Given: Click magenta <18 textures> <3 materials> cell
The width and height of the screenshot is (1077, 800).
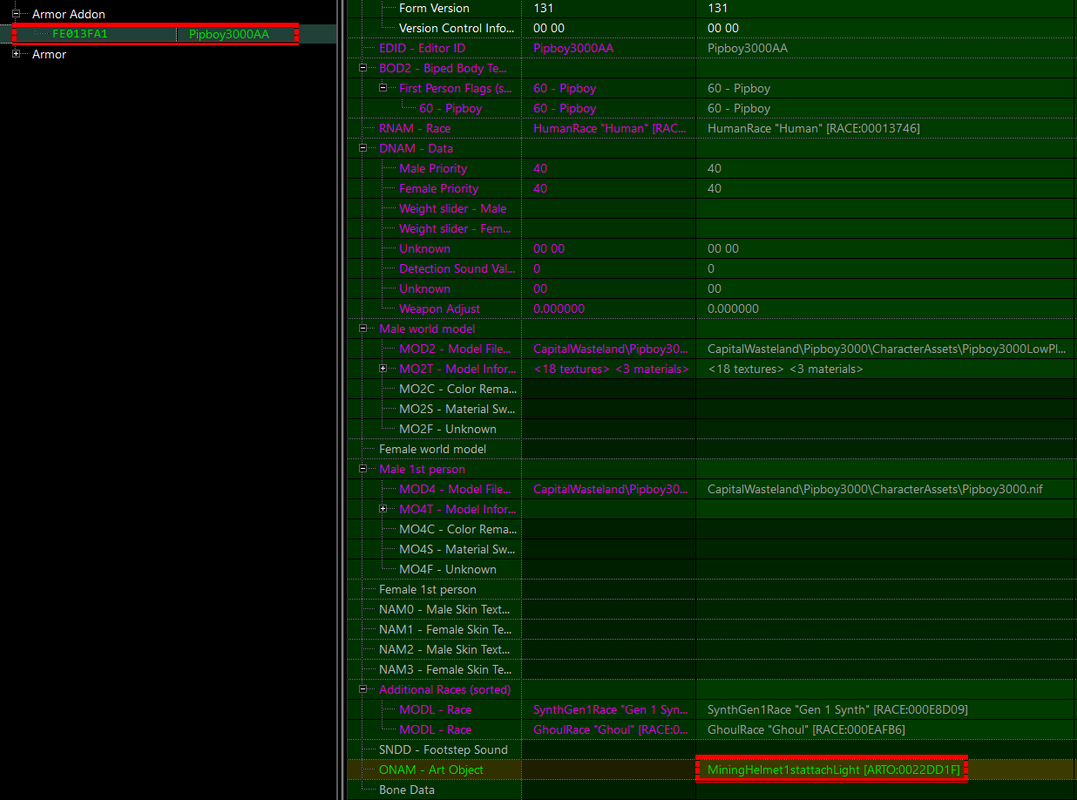Looking at the screenshot, I should tap(611, 369).
